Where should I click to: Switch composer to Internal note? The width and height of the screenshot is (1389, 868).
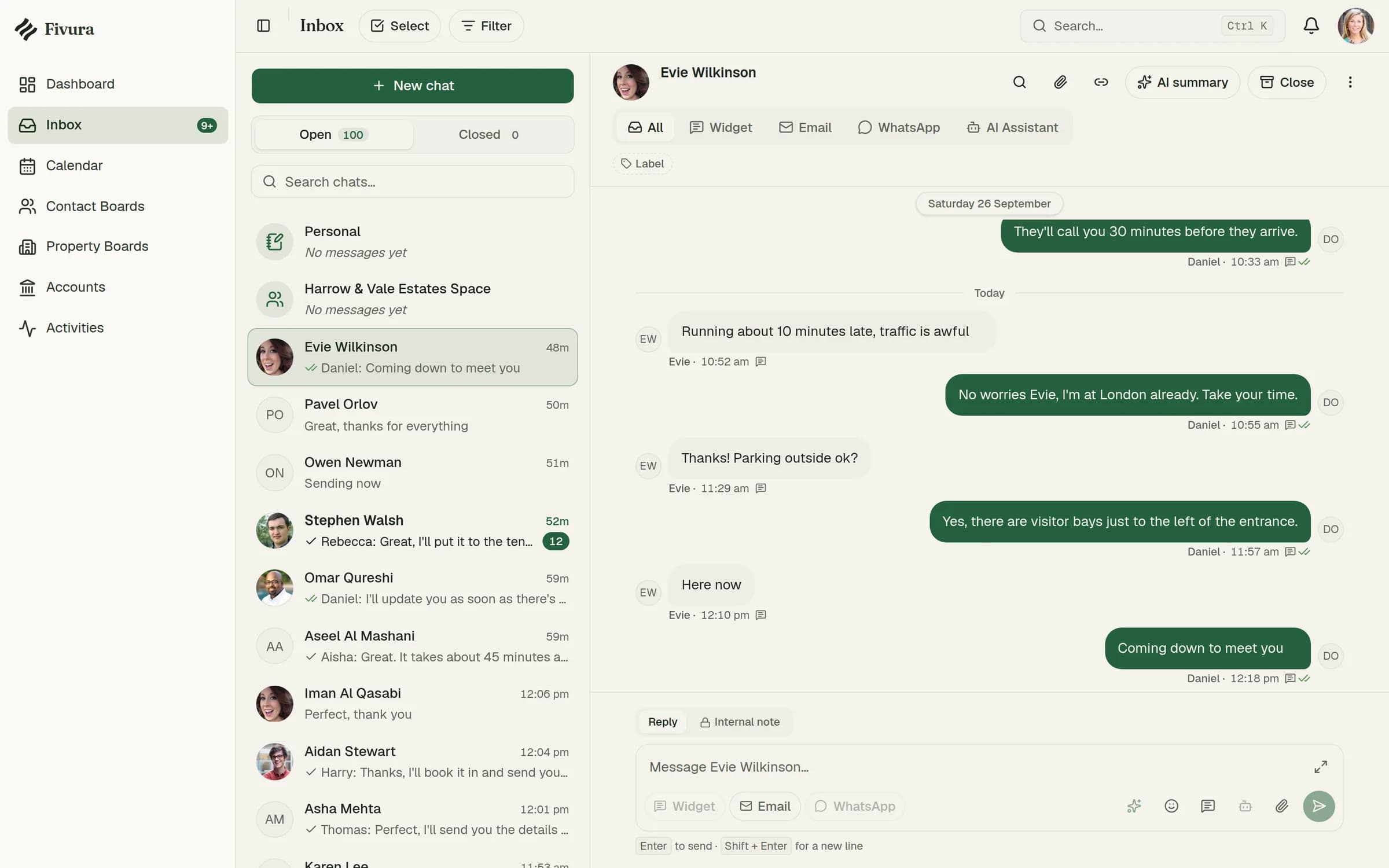pos(740,722)
